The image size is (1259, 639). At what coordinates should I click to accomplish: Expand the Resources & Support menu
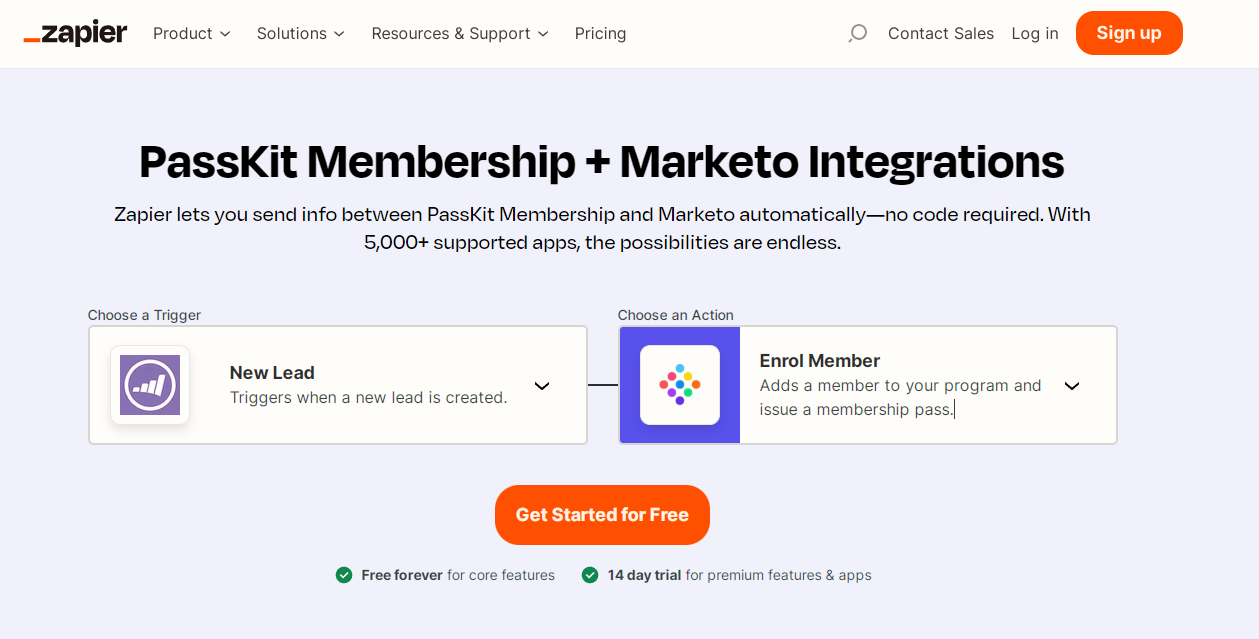point(460,34)
